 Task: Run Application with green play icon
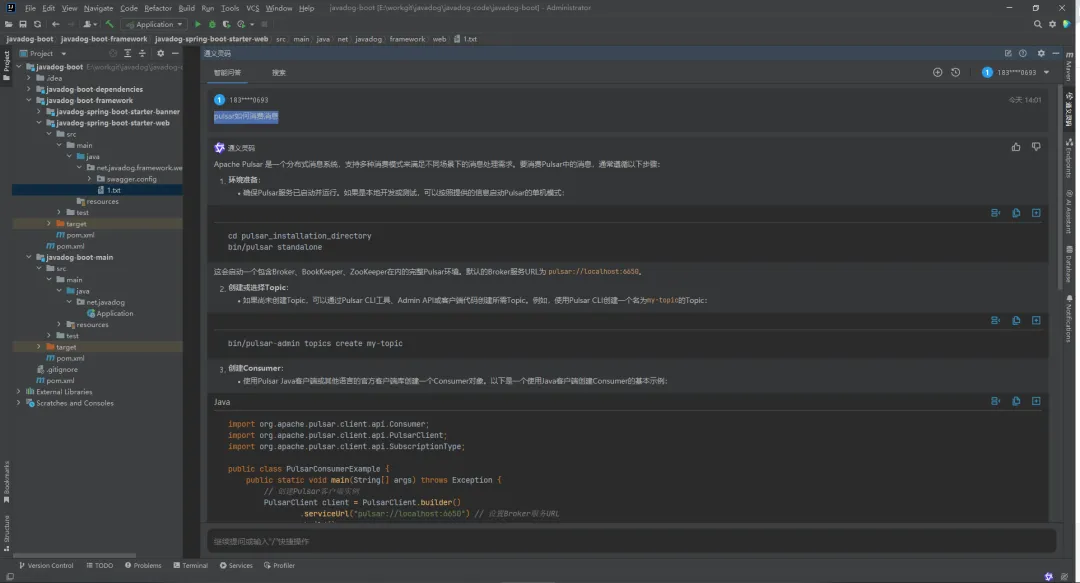tap(198, 24)
